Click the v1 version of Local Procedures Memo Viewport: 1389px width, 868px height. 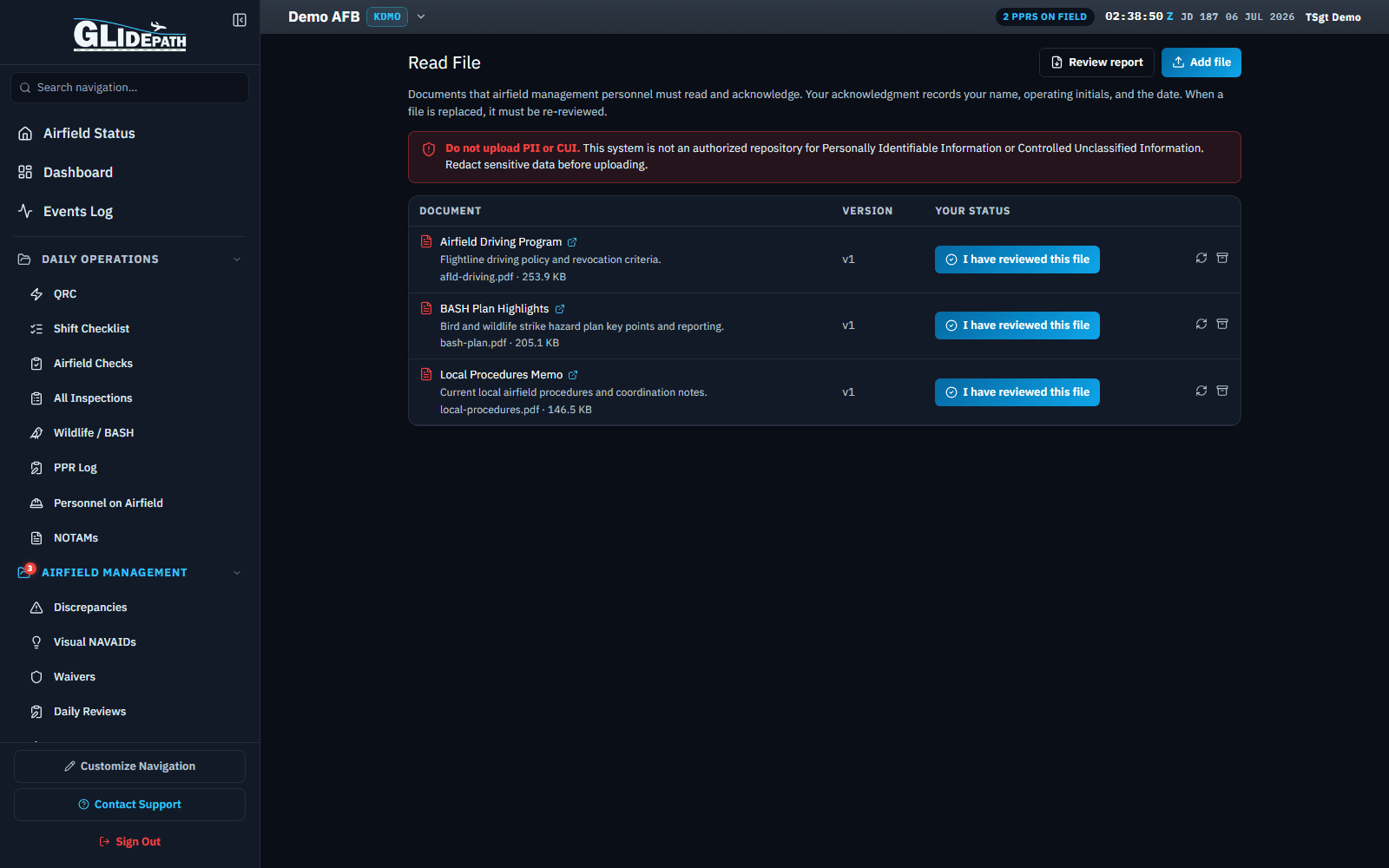[x=848, y=392]
